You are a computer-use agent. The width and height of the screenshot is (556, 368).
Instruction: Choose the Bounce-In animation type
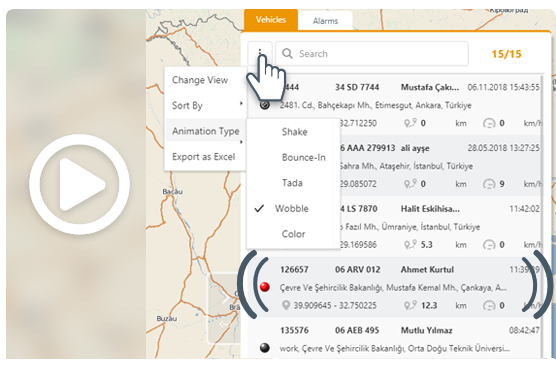(x=304, y=157)
